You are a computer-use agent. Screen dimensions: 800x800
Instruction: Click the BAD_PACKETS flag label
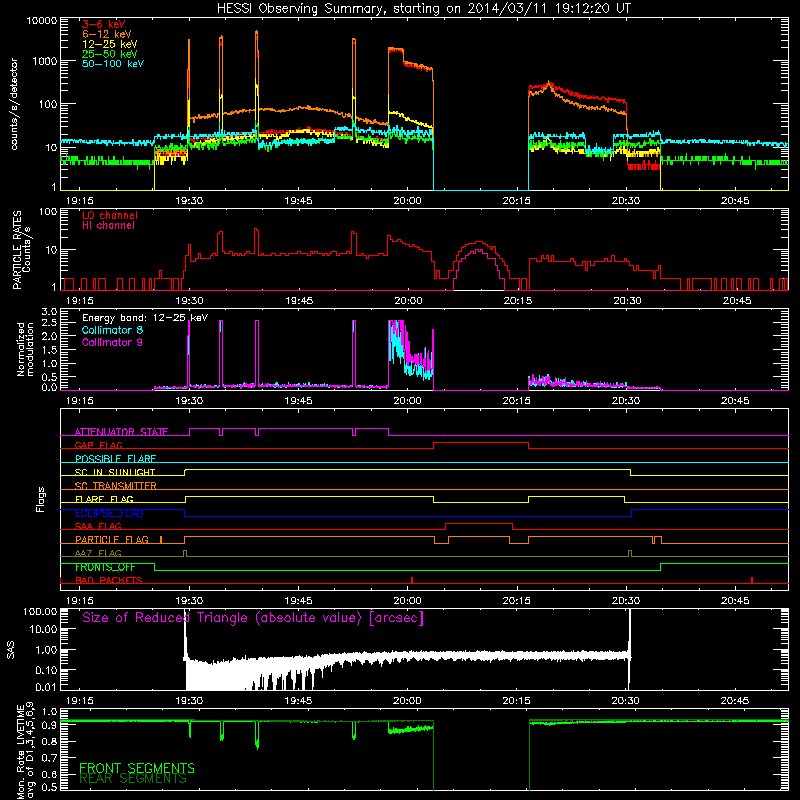point(109,580)
